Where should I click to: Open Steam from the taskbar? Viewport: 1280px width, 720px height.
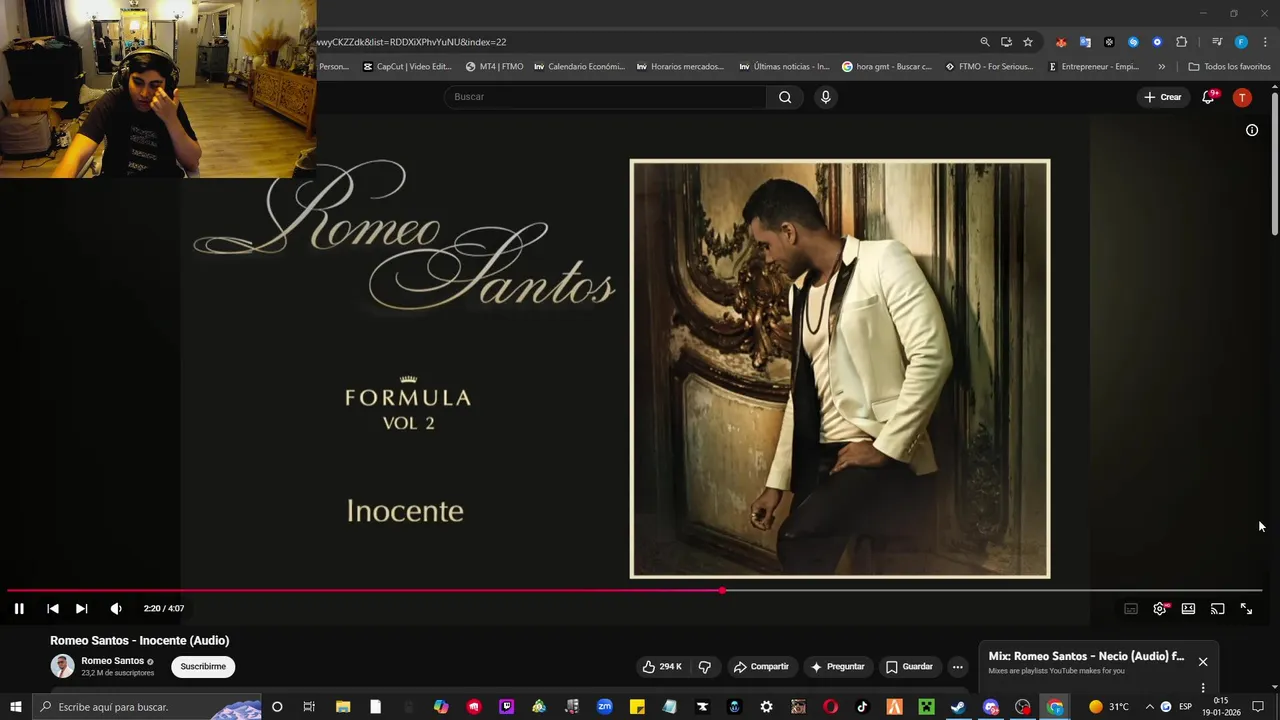pos(958,707)
